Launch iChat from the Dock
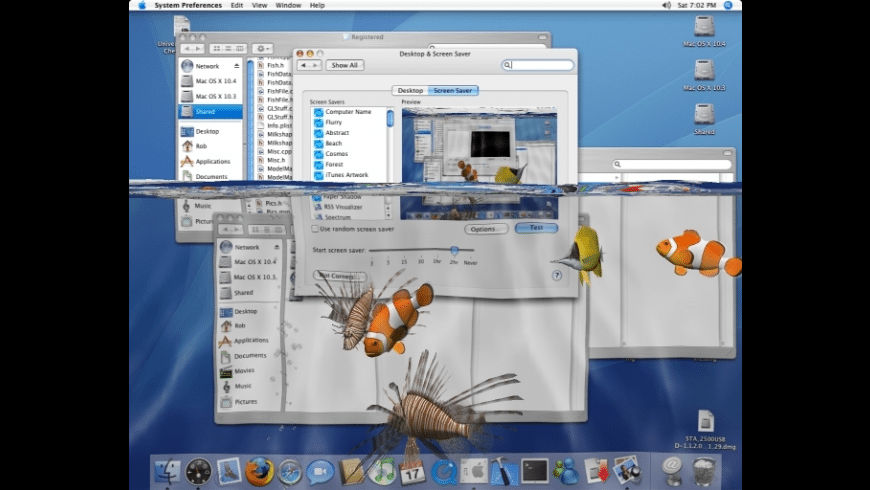Screen dimensions: 870x490 320,472
